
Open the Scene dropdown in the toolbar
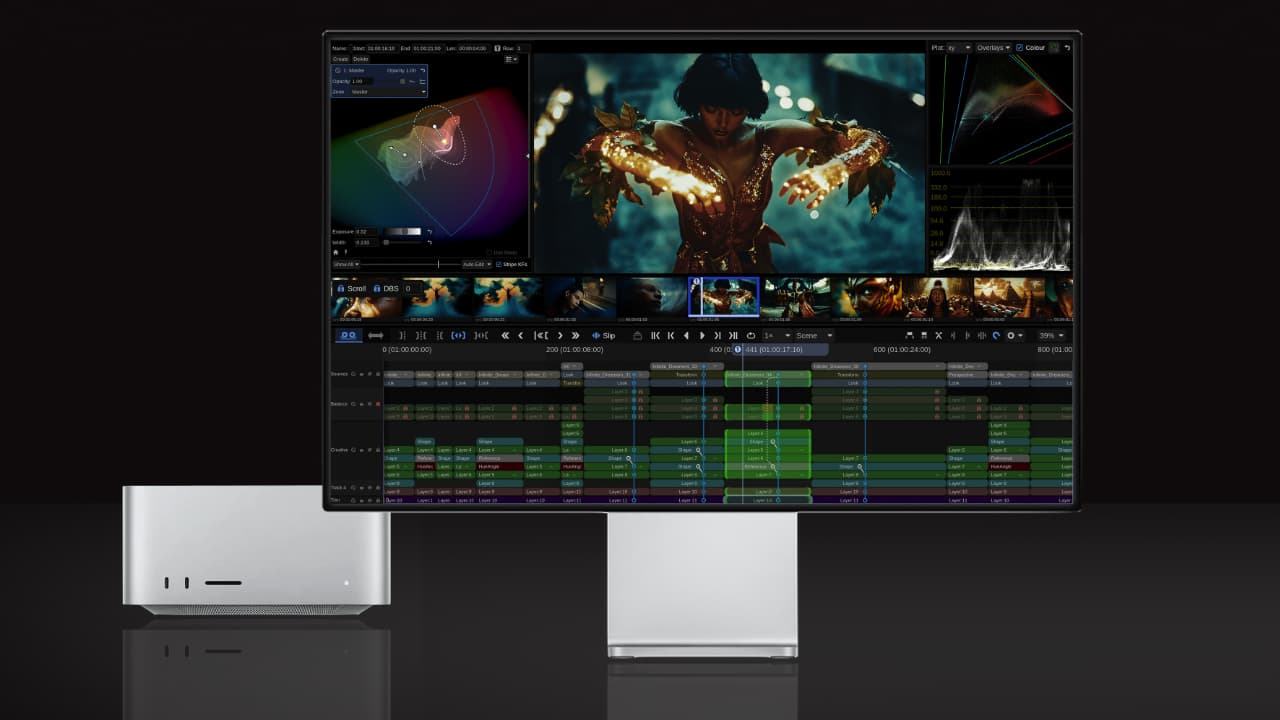[x=810, y=335]
